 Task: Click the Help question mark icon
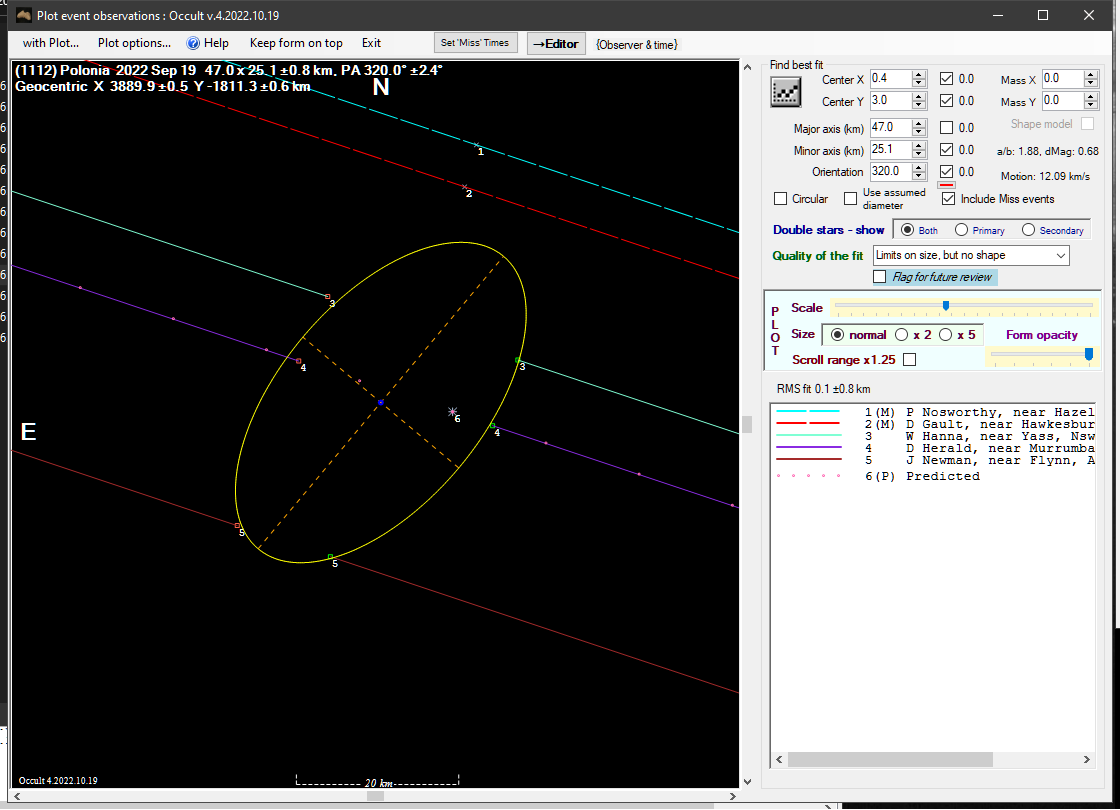(193, 44)
